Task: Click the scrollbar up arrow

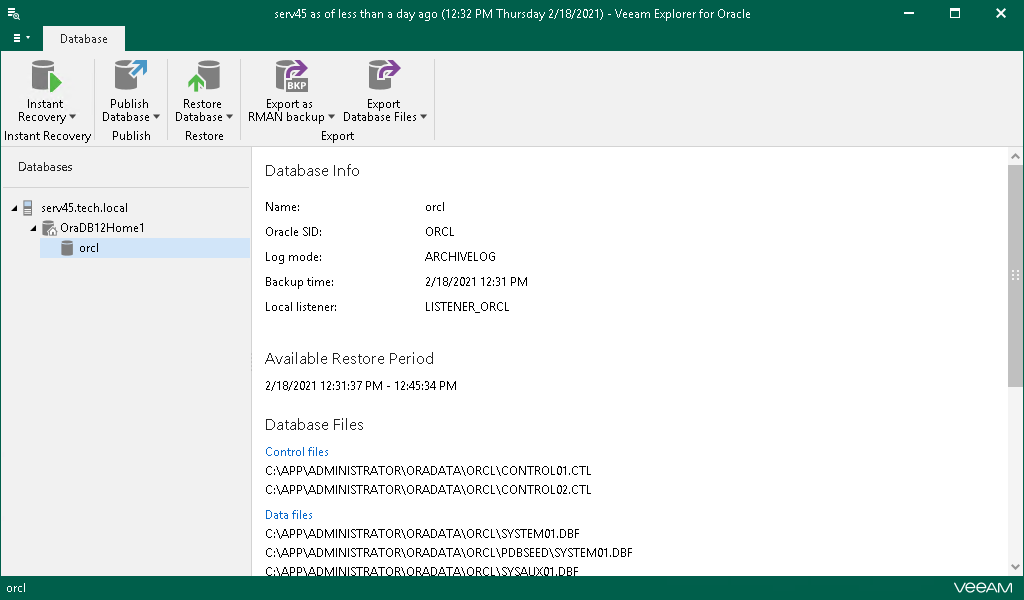Action: (1015, 156)
